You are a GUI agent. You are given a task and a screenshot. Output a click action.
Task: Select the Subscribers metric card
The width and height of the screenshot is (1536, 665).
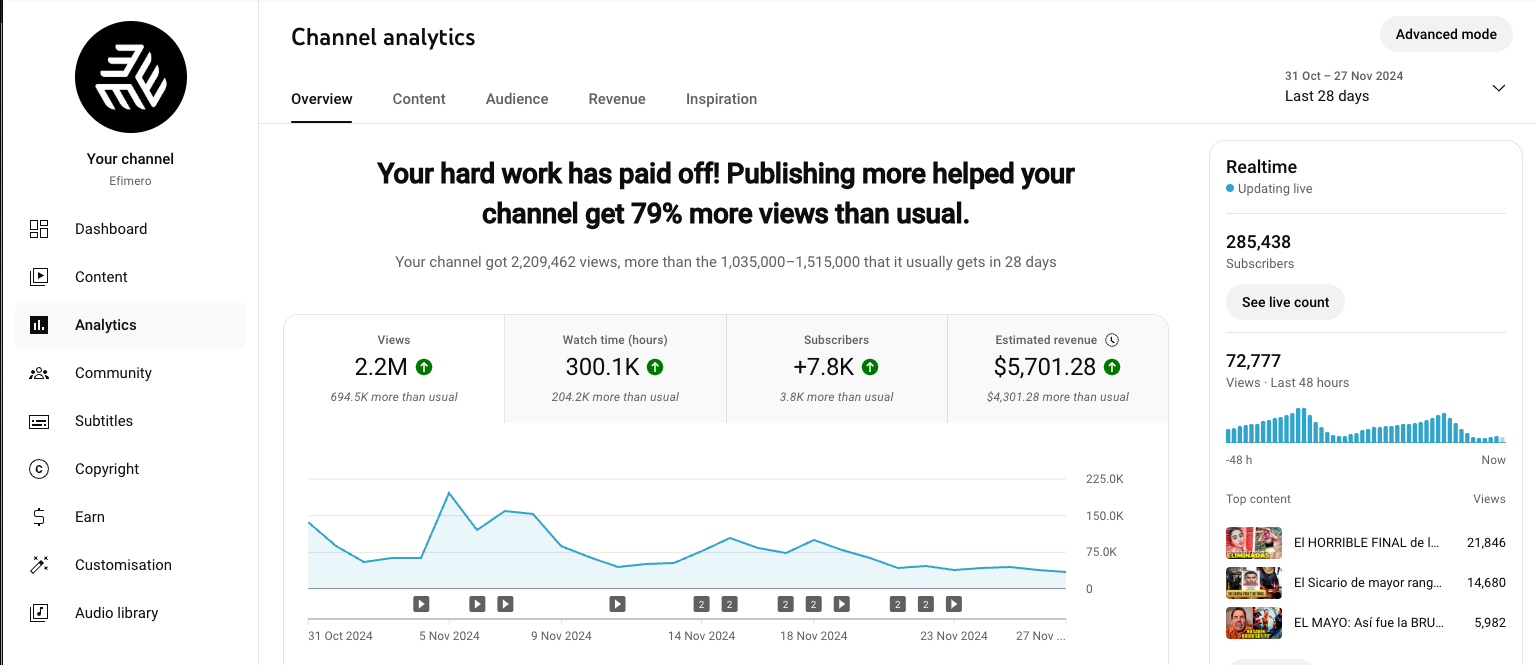click(837, 368)
